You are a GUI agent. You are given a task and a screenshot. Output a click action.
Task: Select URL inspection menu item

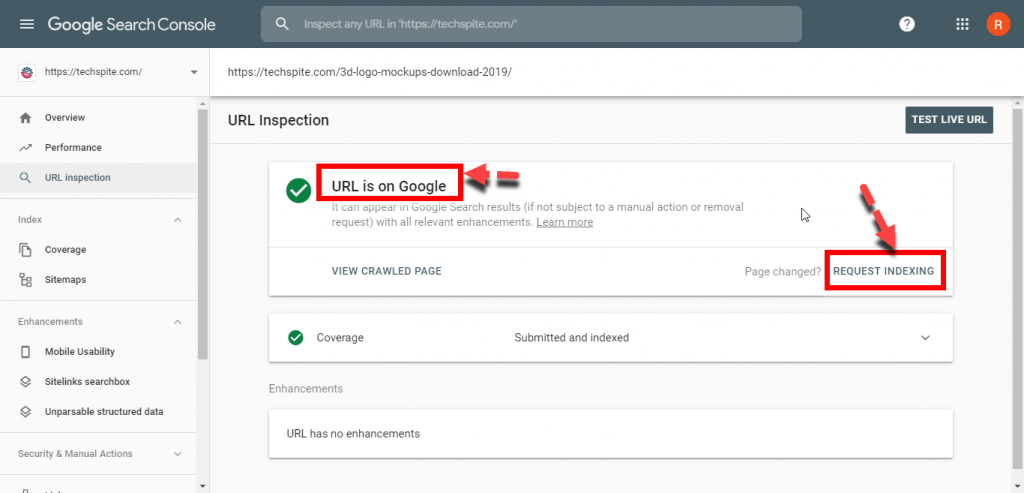(x=78, y=178)
